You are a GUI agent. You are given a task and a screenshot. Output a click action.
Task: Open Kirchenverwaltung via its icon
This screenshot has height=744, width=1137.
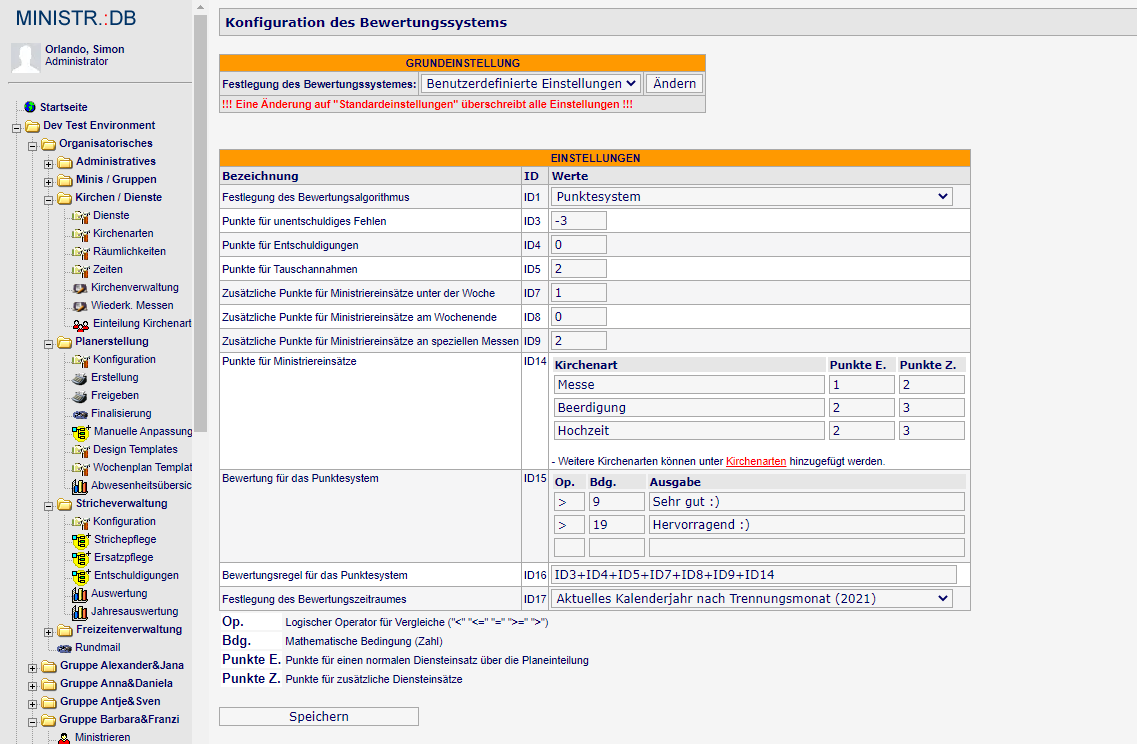[x=80, y=288]
